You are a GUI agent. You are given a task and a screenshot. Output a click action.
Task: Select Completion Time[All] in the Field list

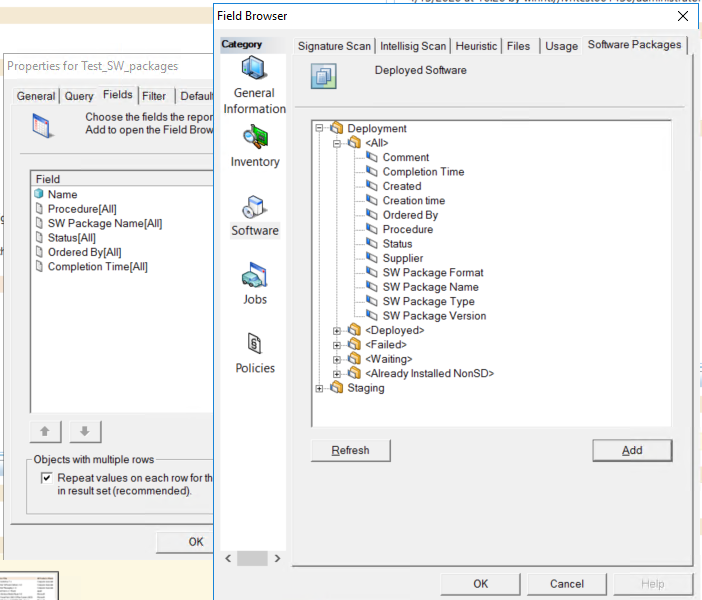click(x=98, y=266)
